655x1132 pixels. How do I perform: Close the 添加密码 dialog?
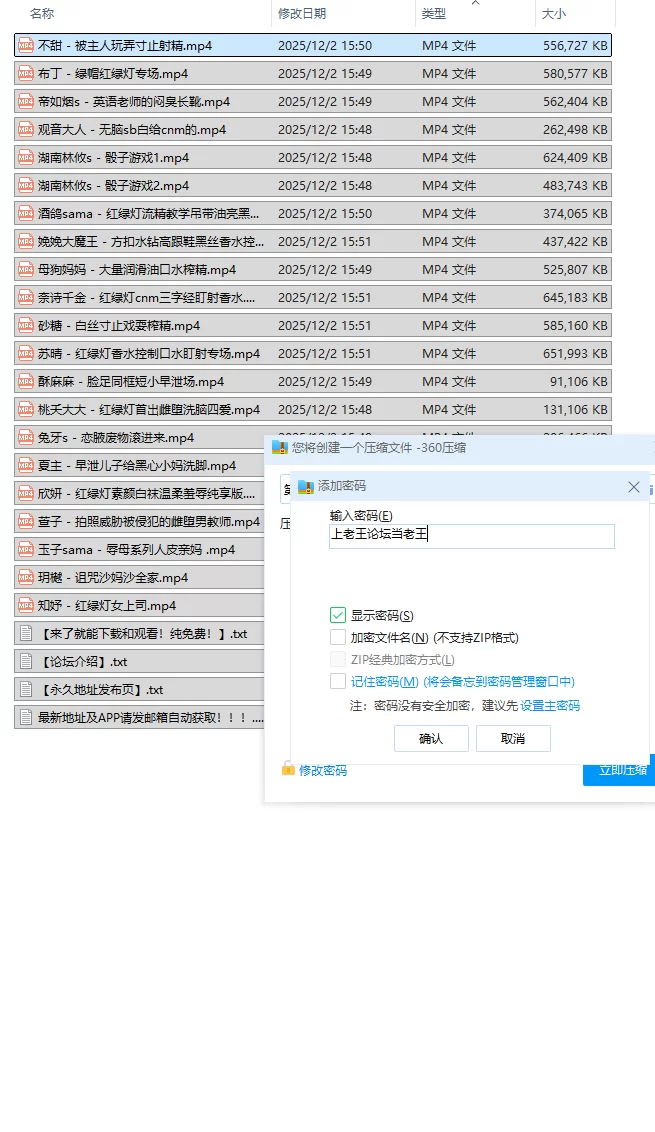click(x=634, y=487)
